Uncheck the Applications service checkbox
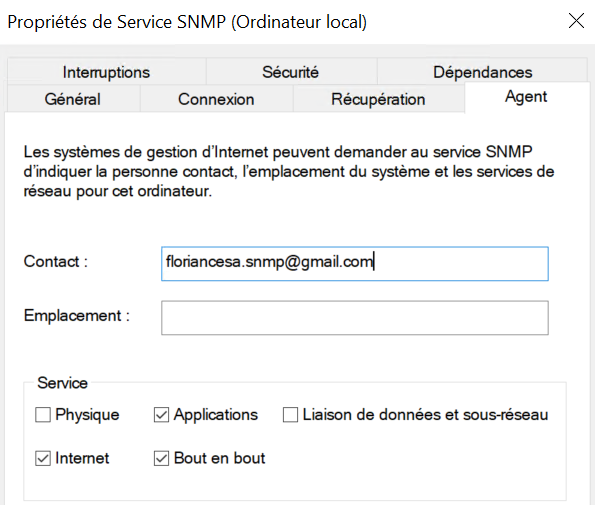 pyautogui.click(x=161, y=414)
